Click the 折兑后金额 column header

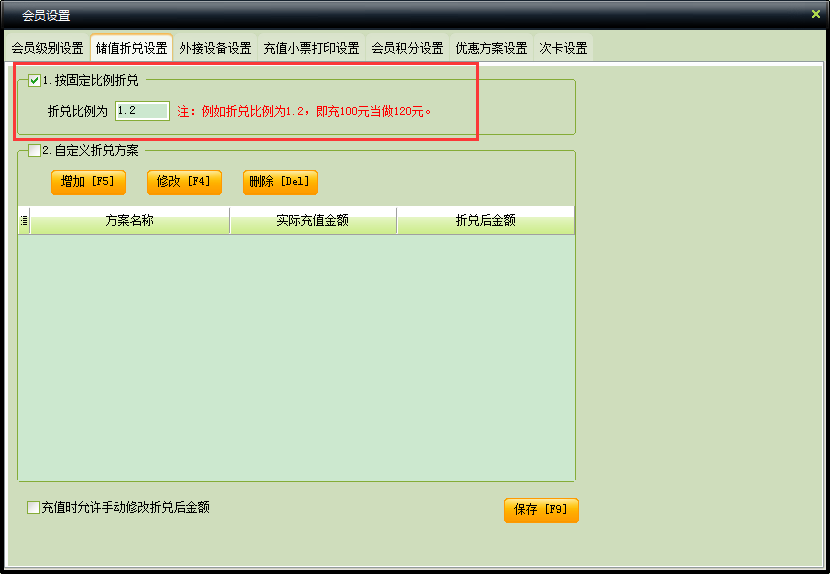(x=485, y=220)
